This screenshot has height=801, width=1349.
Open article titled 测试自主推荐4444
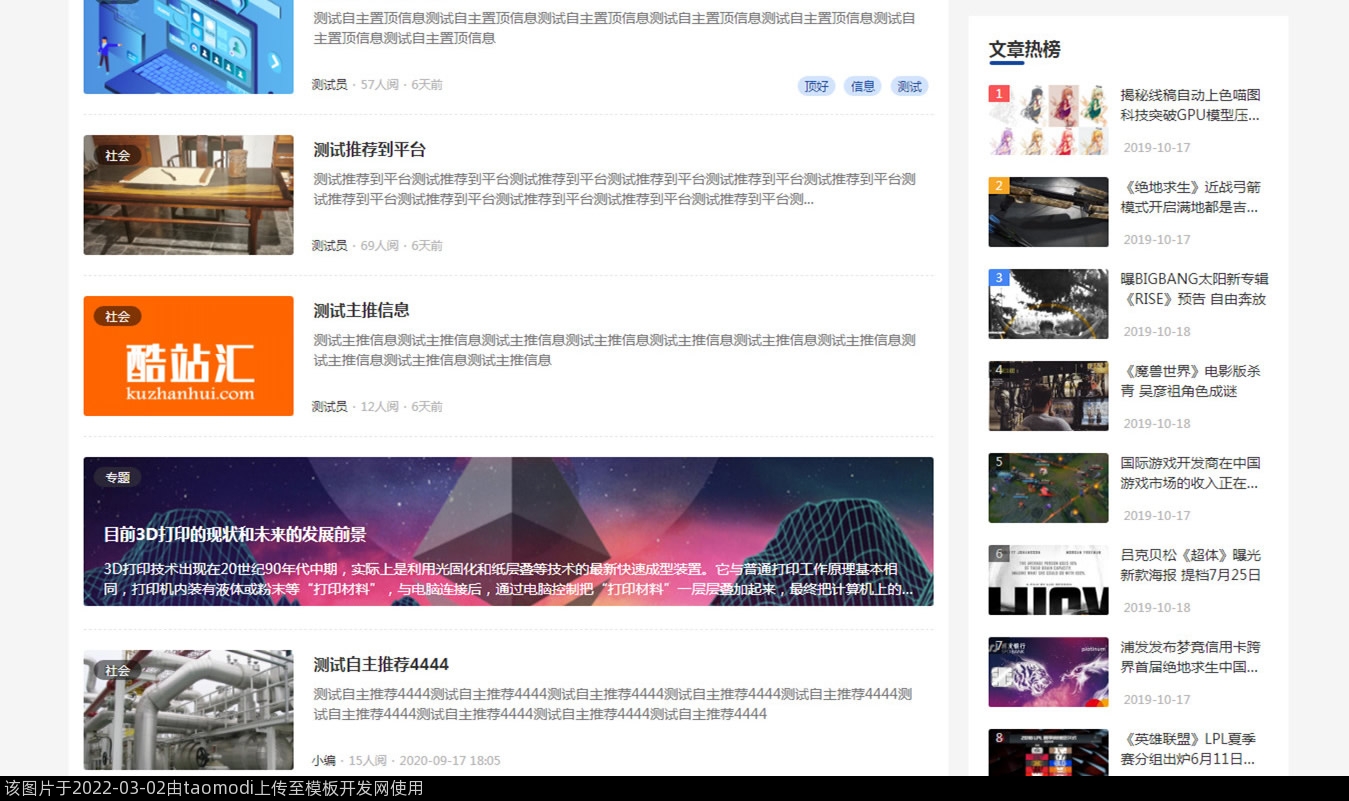[x=380, y=664]
